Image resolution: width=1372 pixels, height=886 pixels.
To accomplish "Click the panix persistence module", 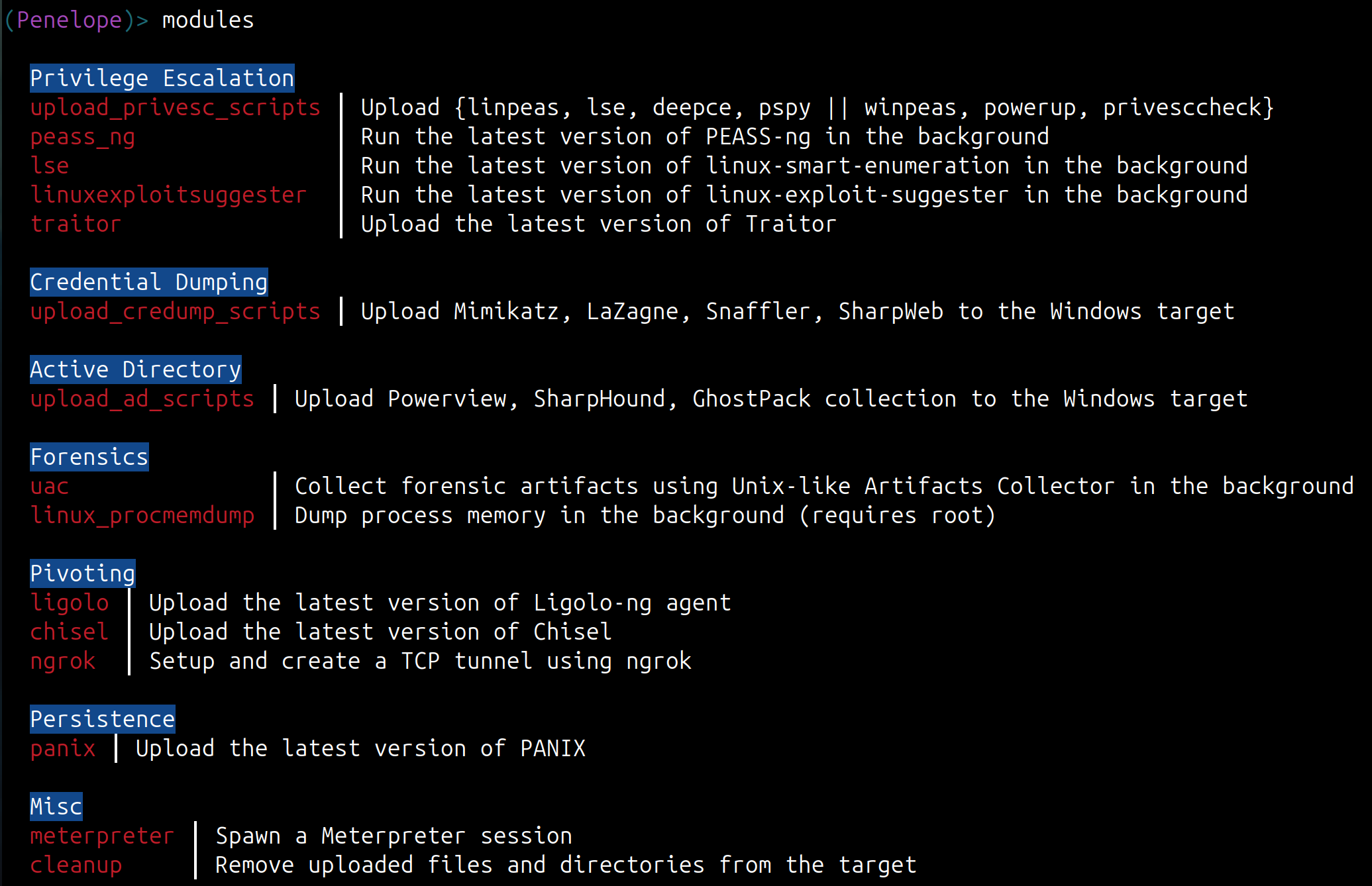I will 63,748.
